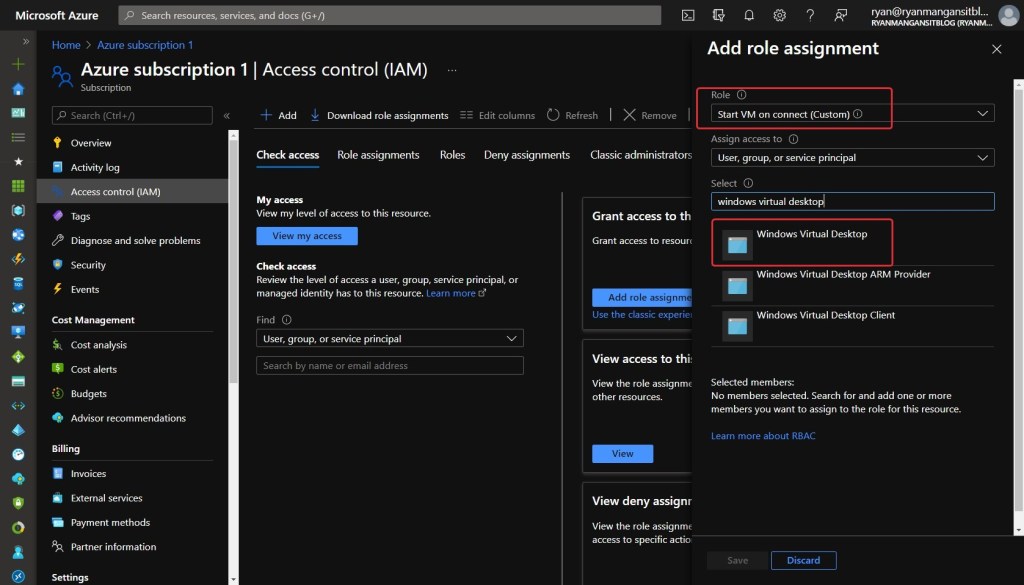Open Azure Active Directory pyramid icon

tap(18, 430)
